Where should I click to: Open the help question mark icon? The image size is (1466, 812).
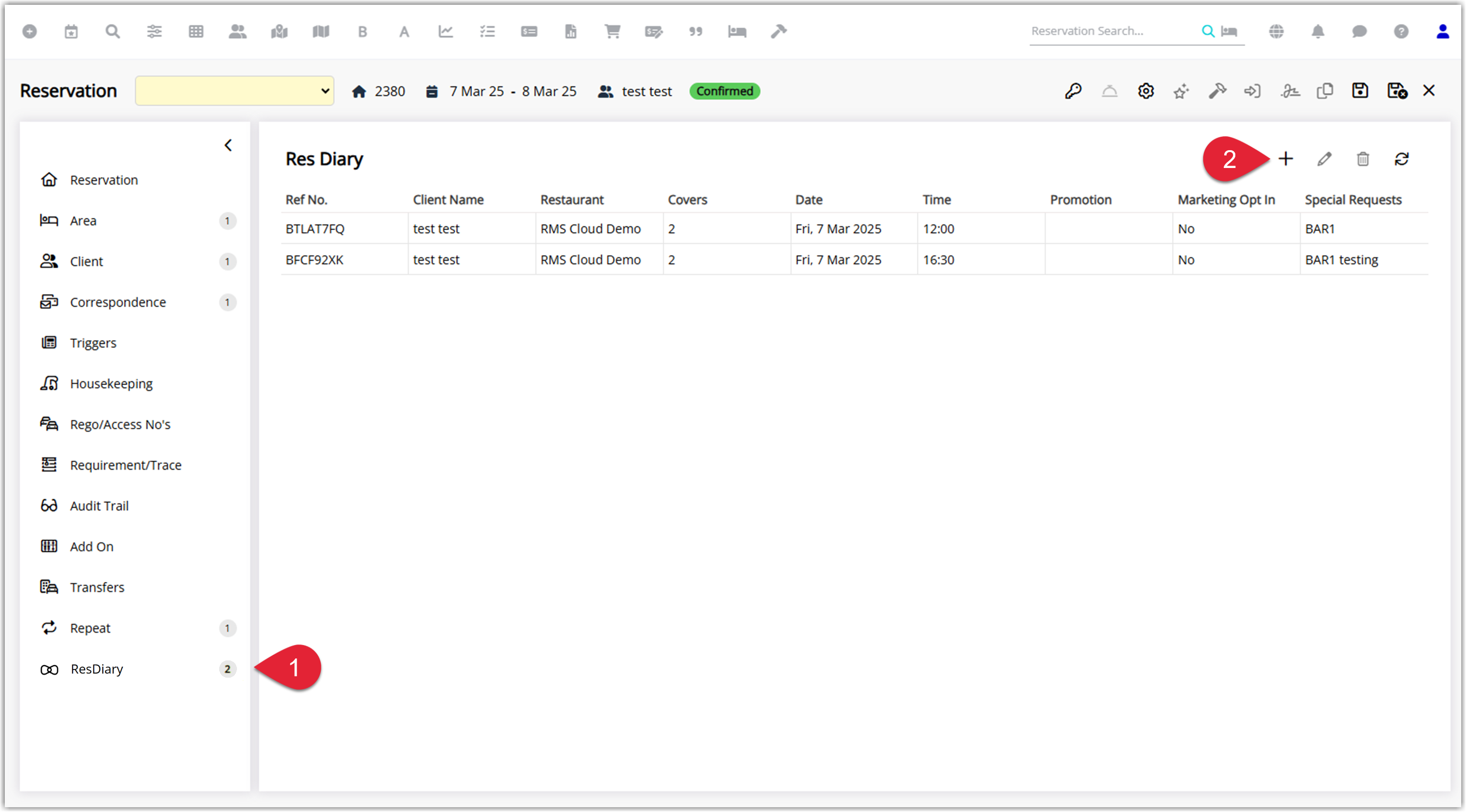pos(1401,31)
